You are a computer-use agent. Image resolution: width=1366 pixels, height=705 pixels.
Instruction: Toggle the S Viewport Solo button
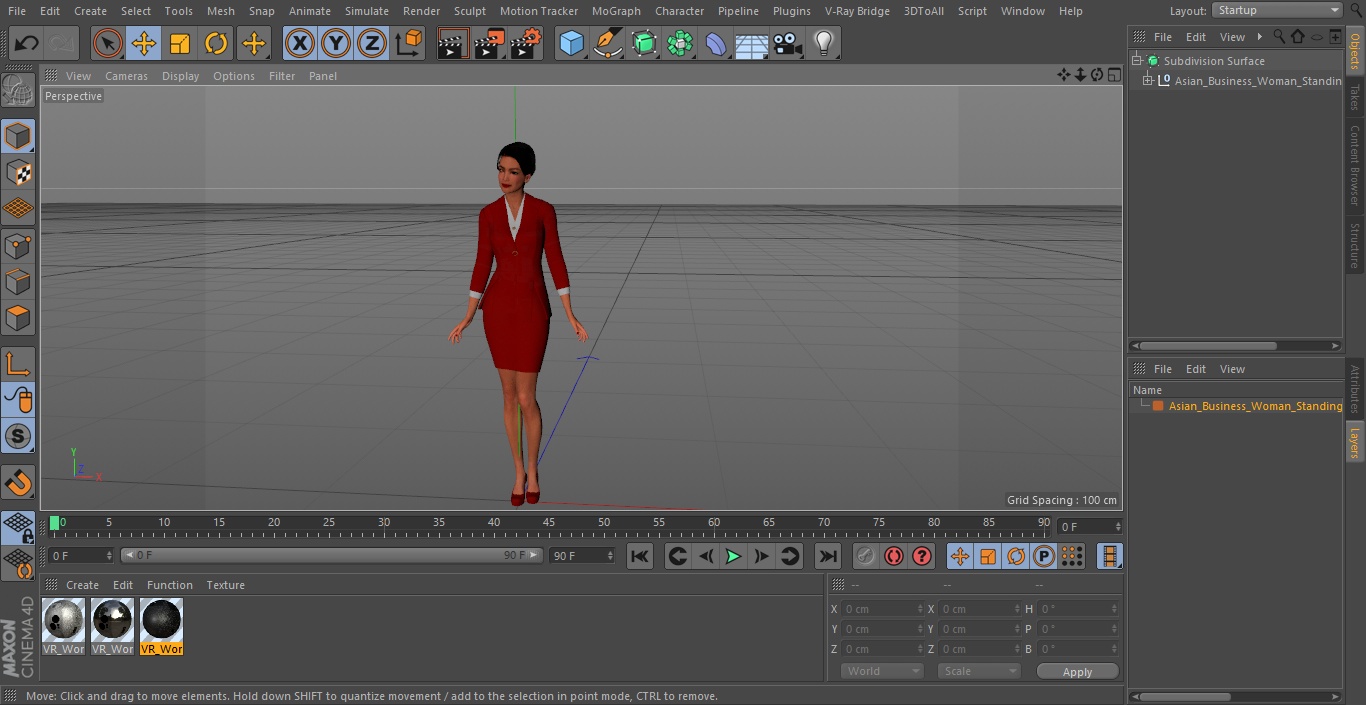pos(18,436)
